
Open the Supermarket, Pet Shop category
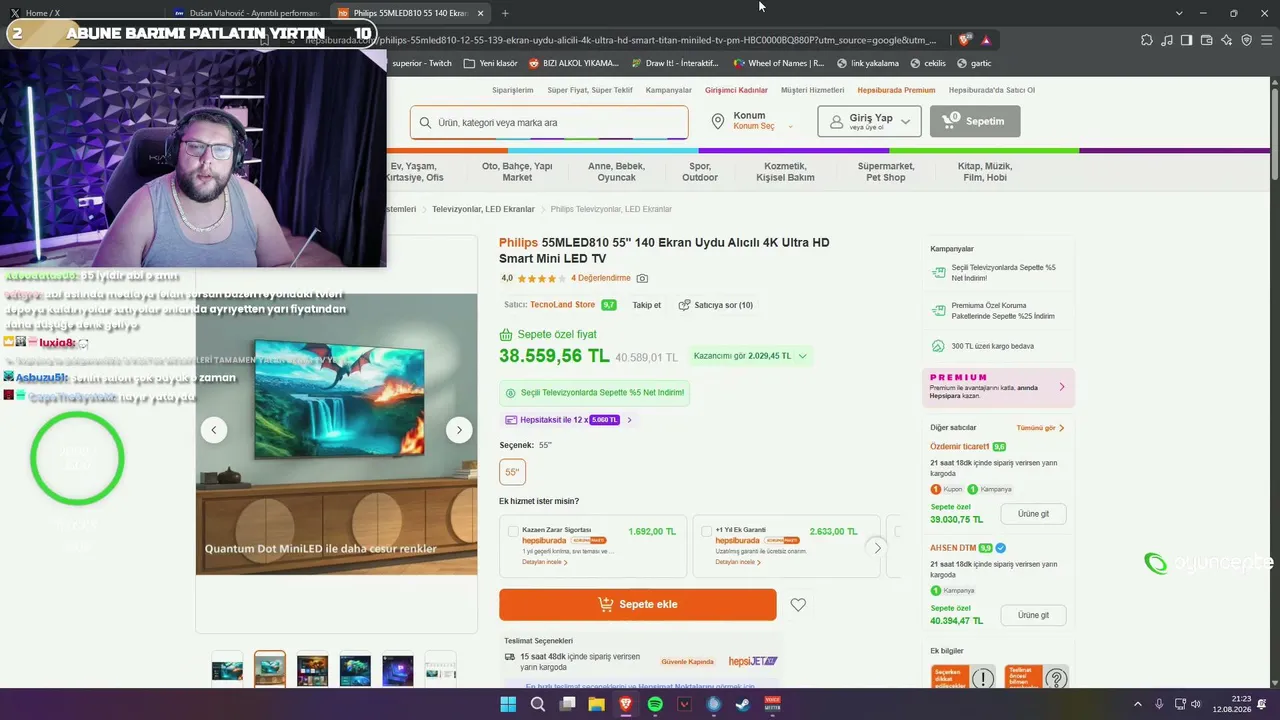pos(886,172)
